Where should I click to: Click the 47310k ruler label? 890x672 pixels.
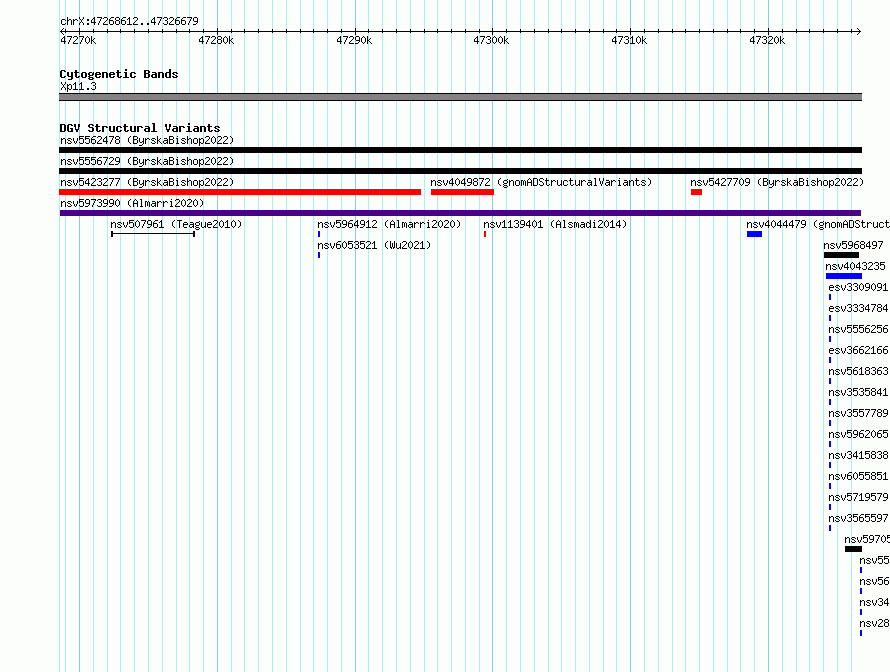pos(629,40)
